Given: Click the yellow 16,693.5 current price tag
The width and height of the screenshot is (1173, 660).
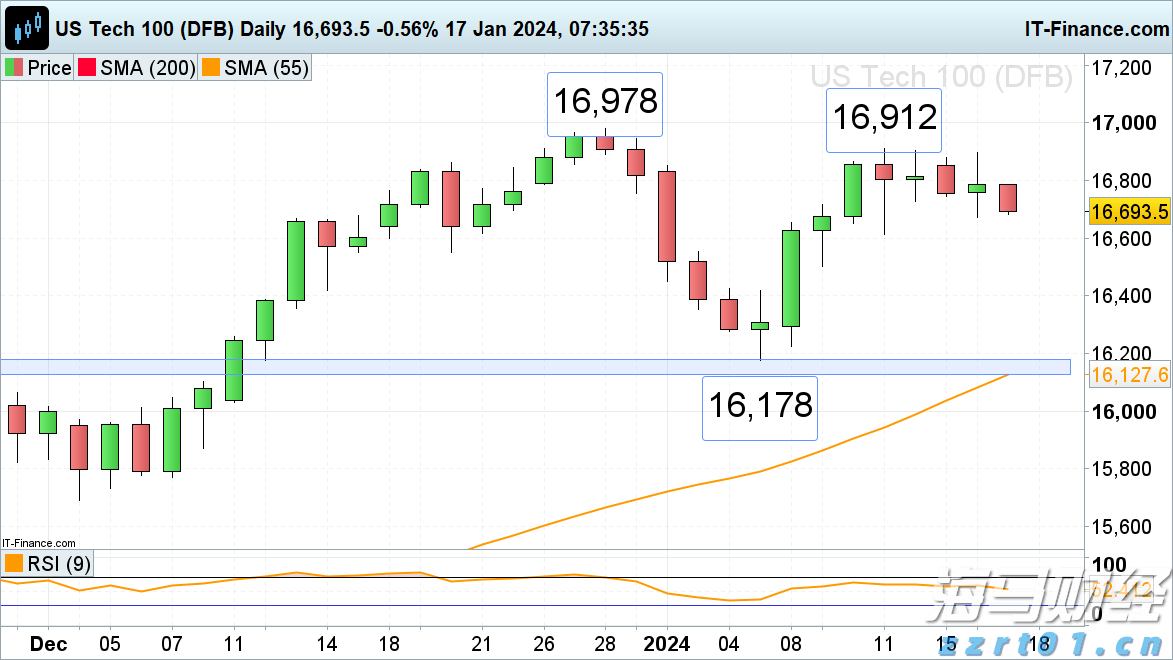Looking at the screenshot, I should (1129, 212).
